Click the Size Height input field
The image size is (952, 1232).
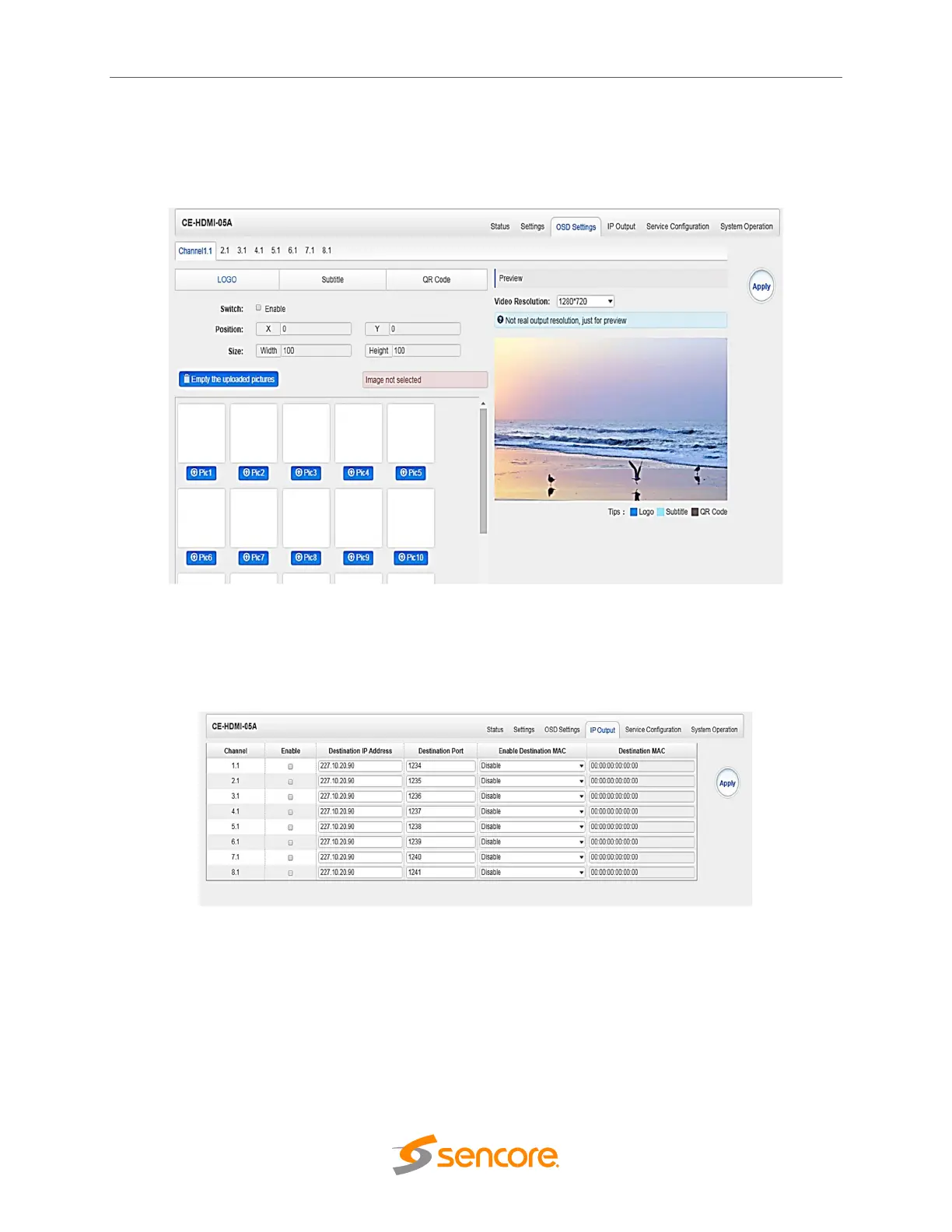coord(426,351)
